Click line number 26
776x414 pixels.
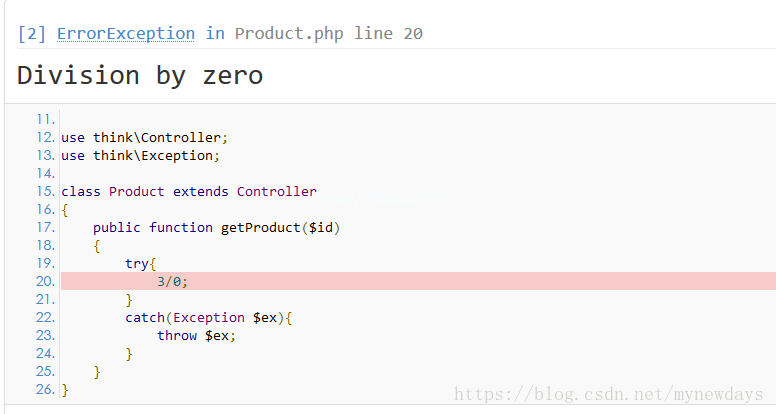[x=45, y=389]
